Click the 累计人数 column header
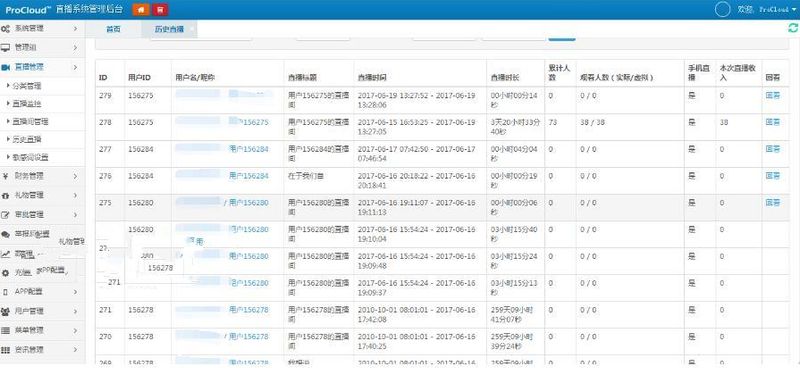Viewport: 800px width, 383px height. tap(559, 72)
